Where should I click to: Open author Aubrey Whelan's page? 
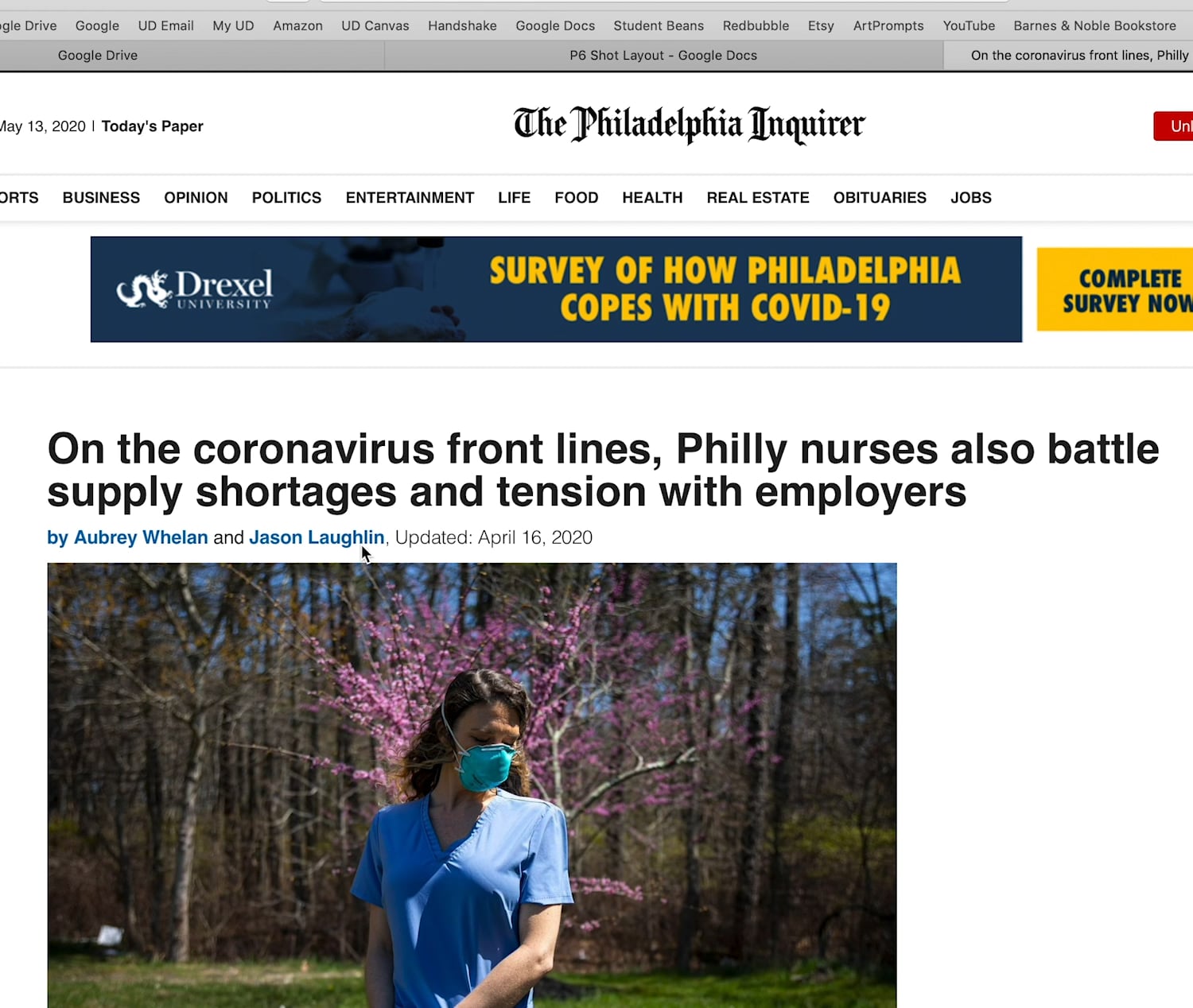tap(141, 537)
